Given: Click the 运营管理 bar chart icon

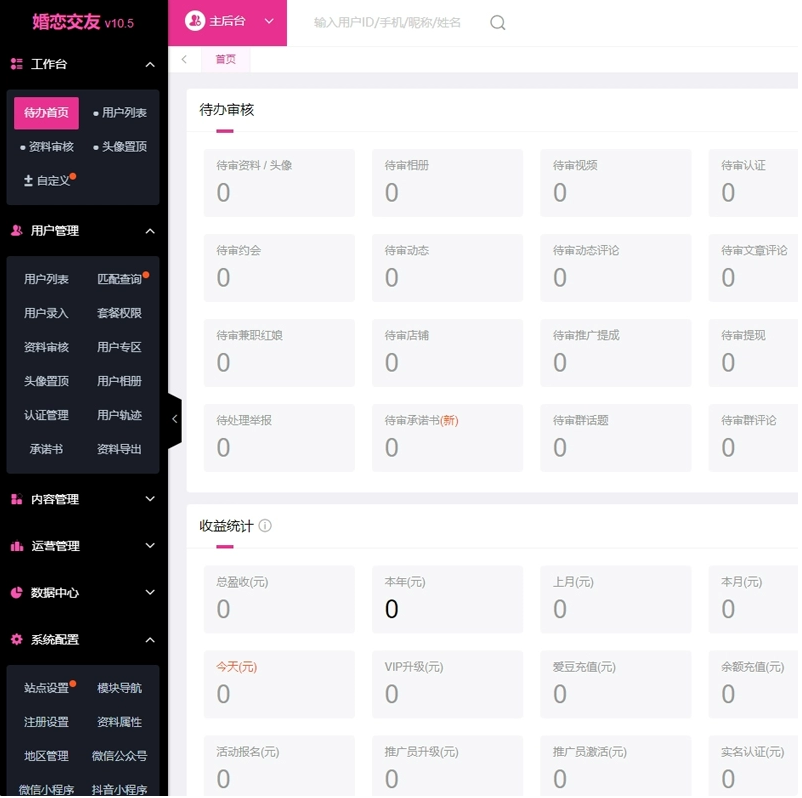Looking at the screenshot, I should [17, 546].
